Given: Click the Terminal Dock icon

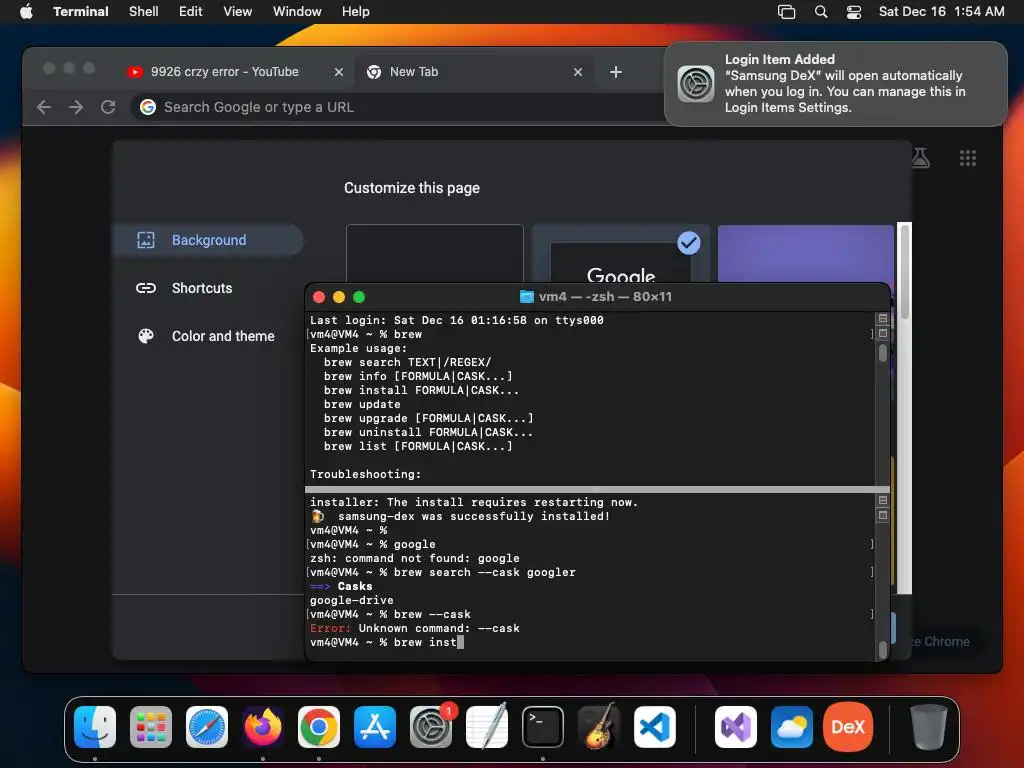Looking at the screenshot, I should coord(543,727).
